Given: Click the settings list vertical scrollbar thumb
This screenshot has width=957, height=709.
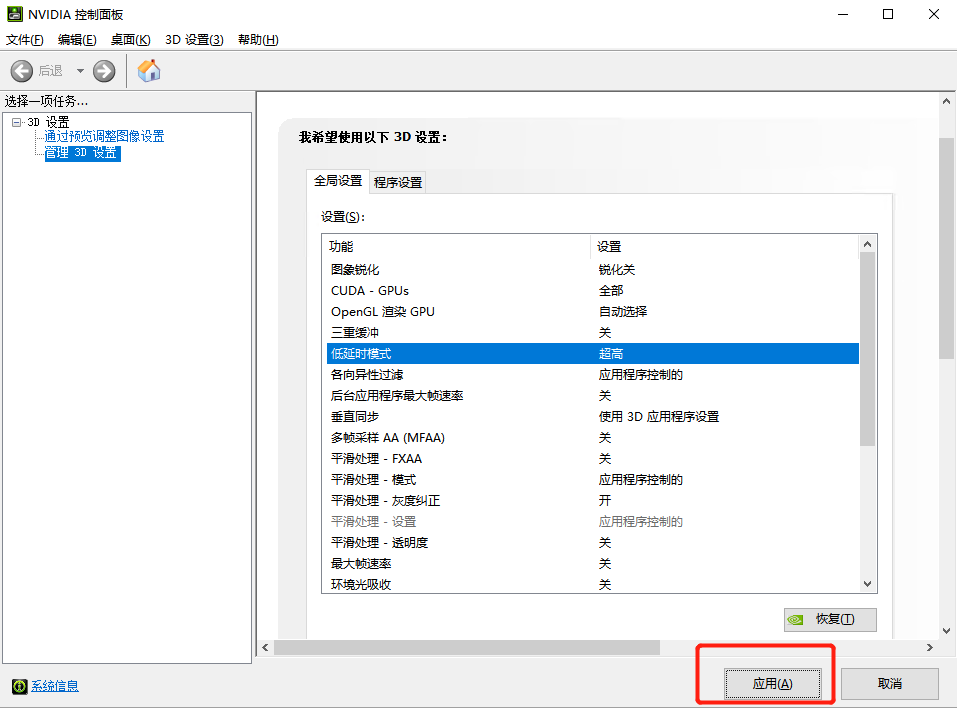Looking at the screenshot, I should 867,350.
